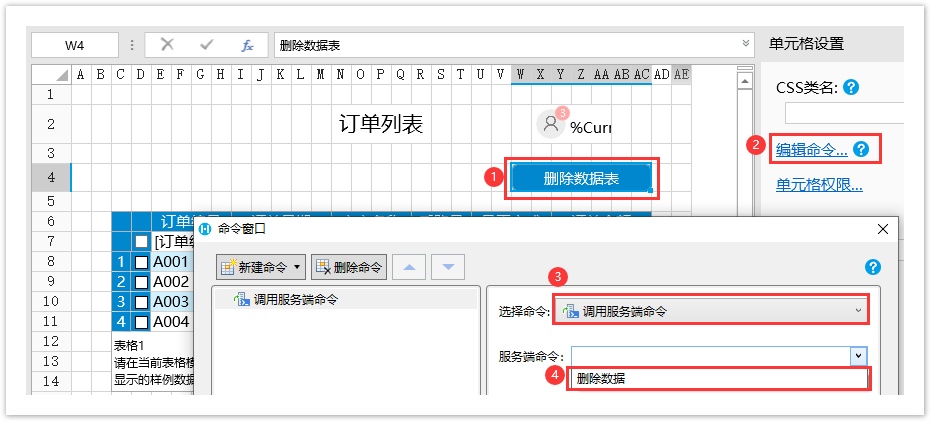The image size is (930, 421).
Task: Tick the checkbox beside A003
Action: pos(142,302)
